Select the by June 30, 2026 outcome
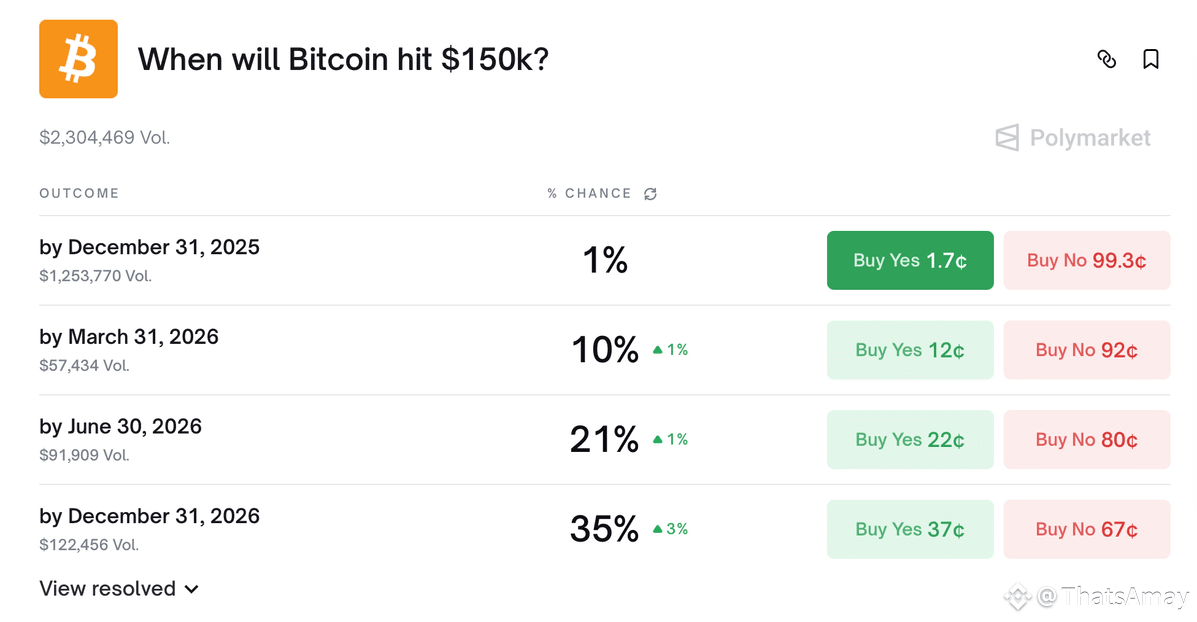The width and height of the screenshot is (1197, 622). (120, 427)
